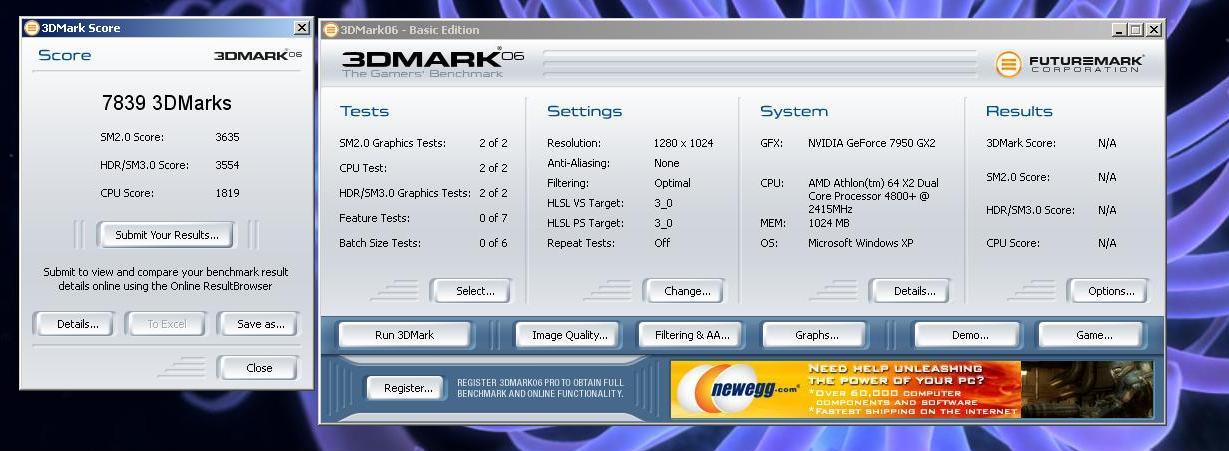
Task: Click Feature Tests count 0 of 7
Action: click(493, 218)
